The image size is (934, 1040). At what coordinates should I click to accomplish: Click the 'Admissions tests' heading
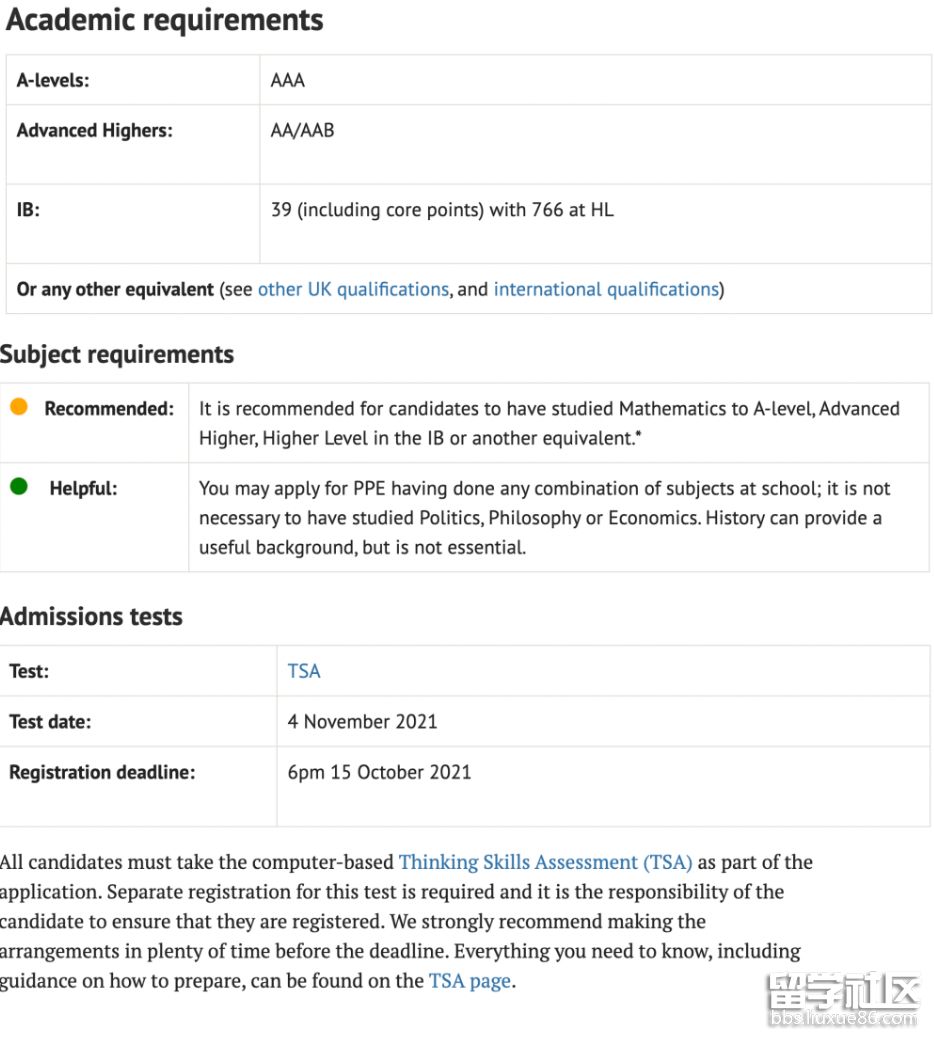92,616
